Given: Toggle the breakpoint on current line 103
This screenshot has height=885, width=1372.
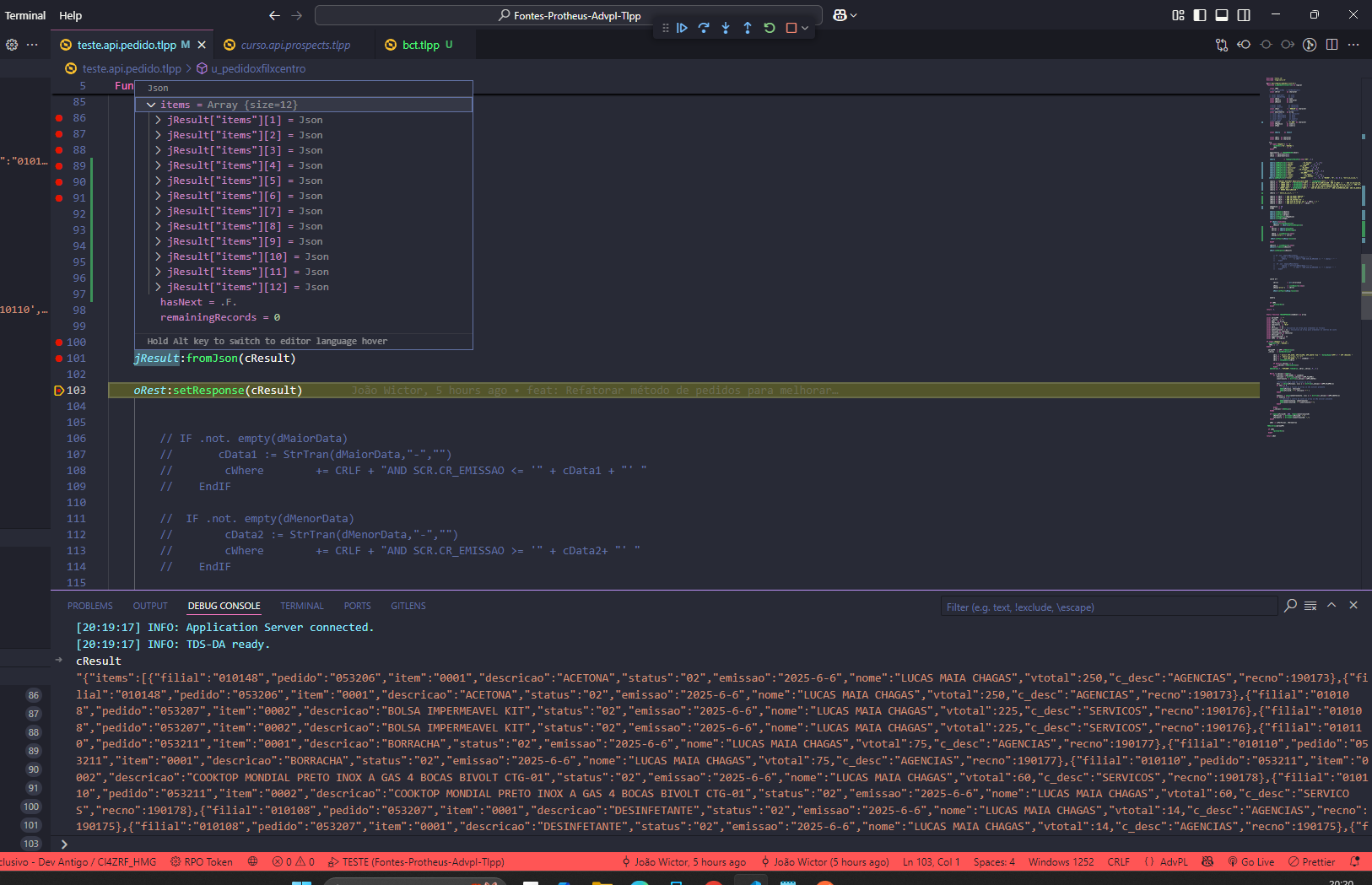Looking at the screenshot, I should coord(59,391).
